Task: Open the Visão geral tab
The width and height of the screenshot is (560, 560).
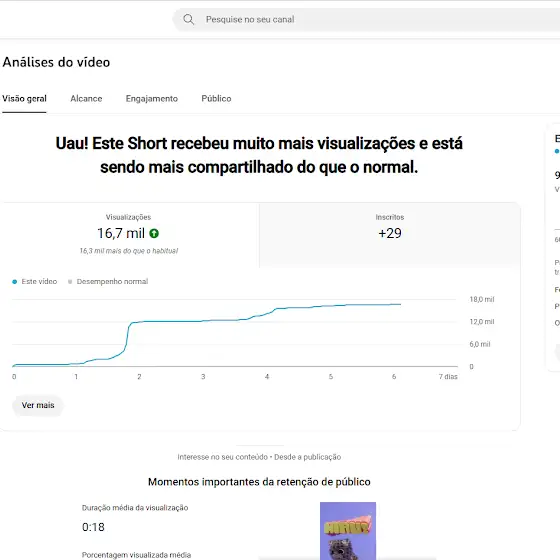Action: (24, 99)
